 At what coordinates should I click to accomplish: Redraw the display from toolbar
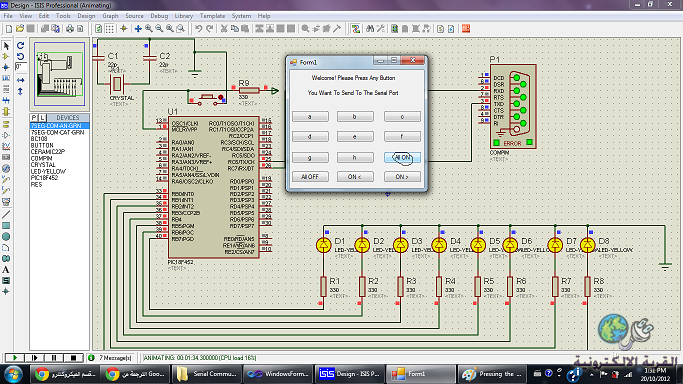99,29
